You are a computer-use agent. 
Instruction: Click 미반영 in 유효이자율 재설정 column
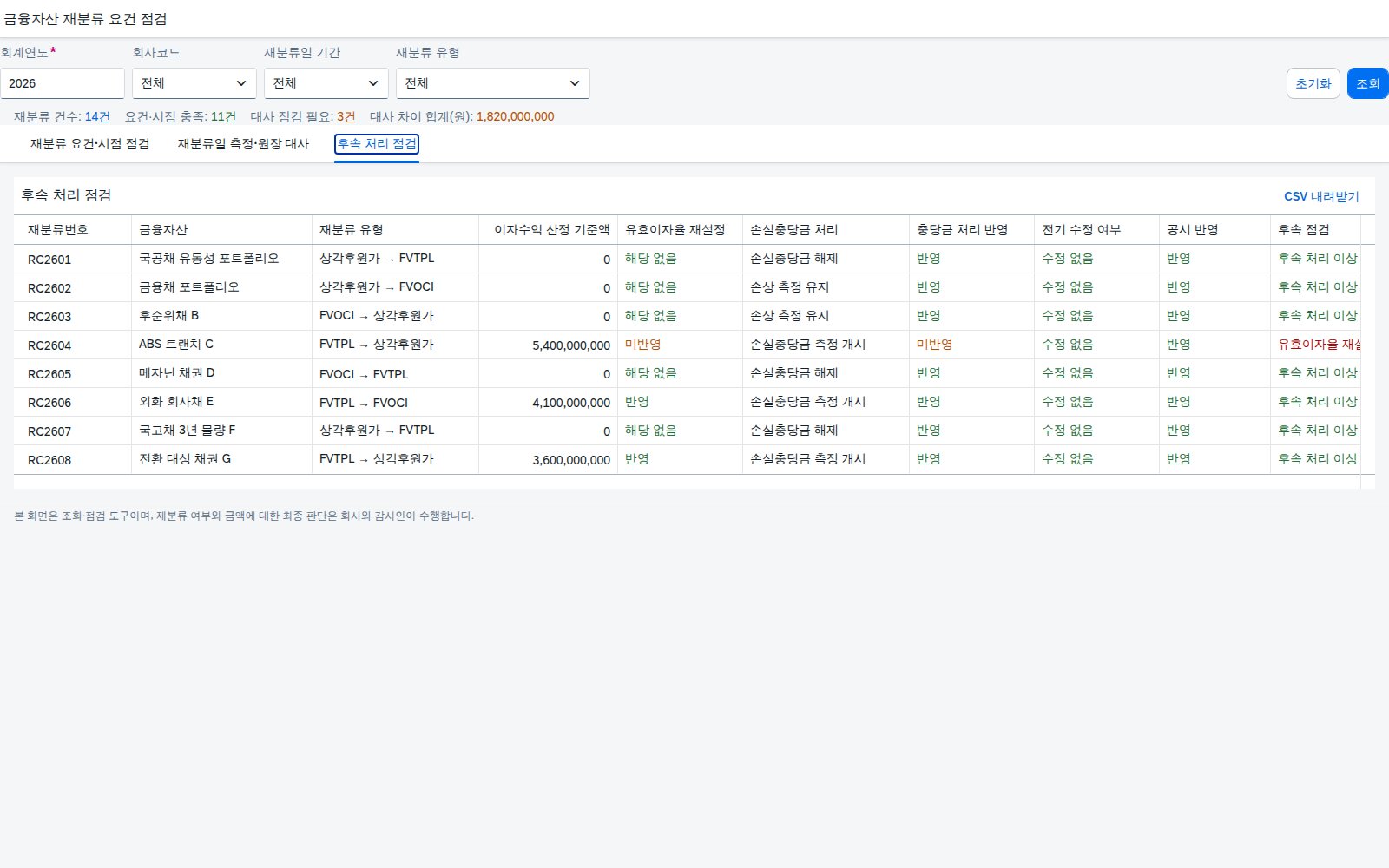[642, 345]
